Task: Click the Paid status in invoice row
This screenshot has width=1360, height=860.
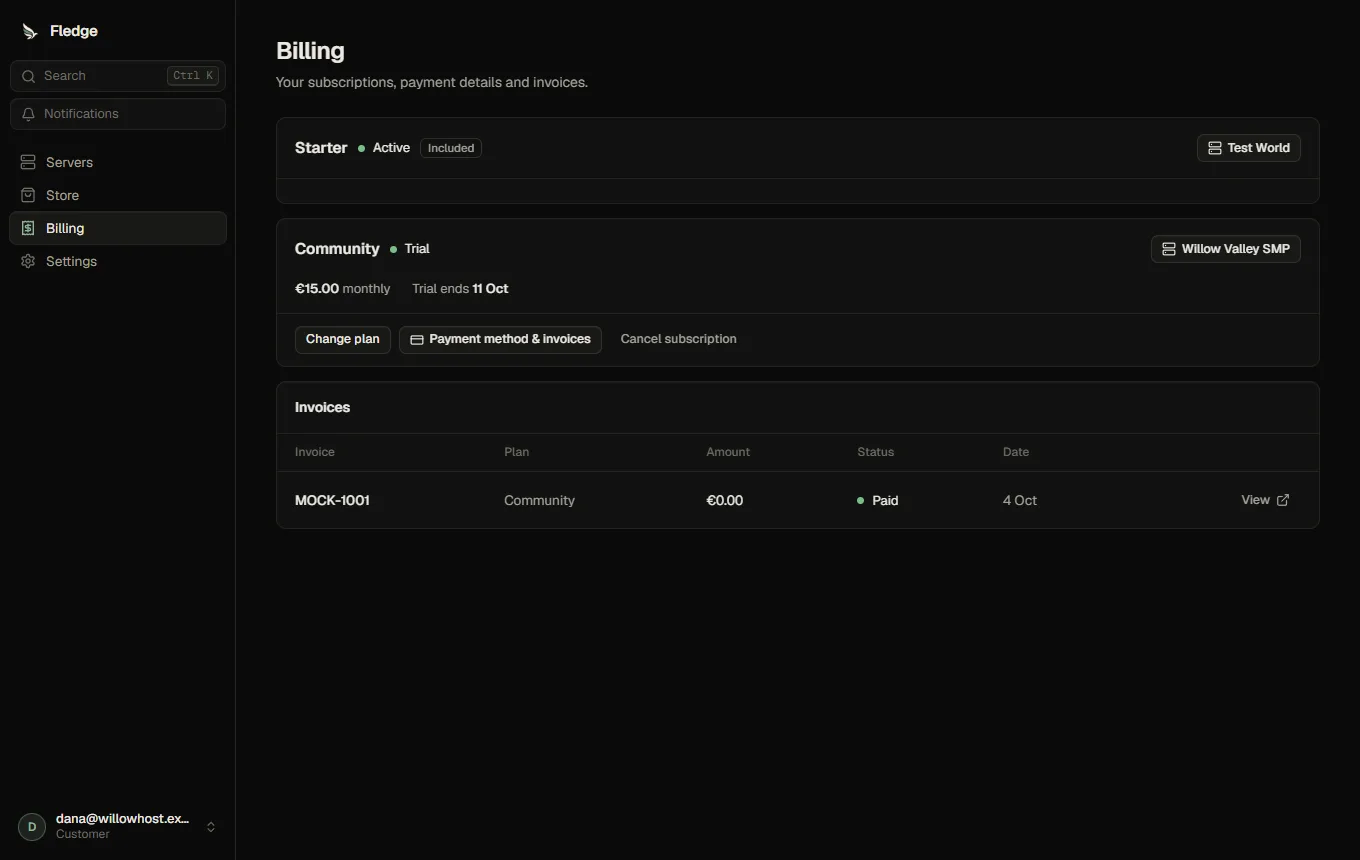Action: [x=878, y=500]
